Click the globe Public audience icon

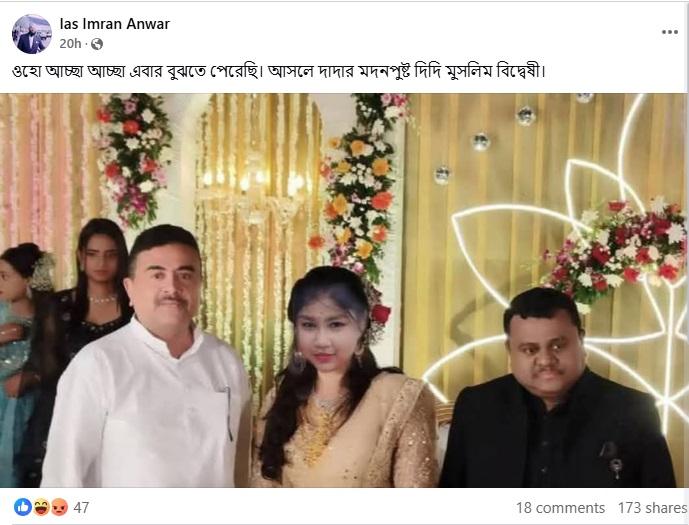point(97,44)
